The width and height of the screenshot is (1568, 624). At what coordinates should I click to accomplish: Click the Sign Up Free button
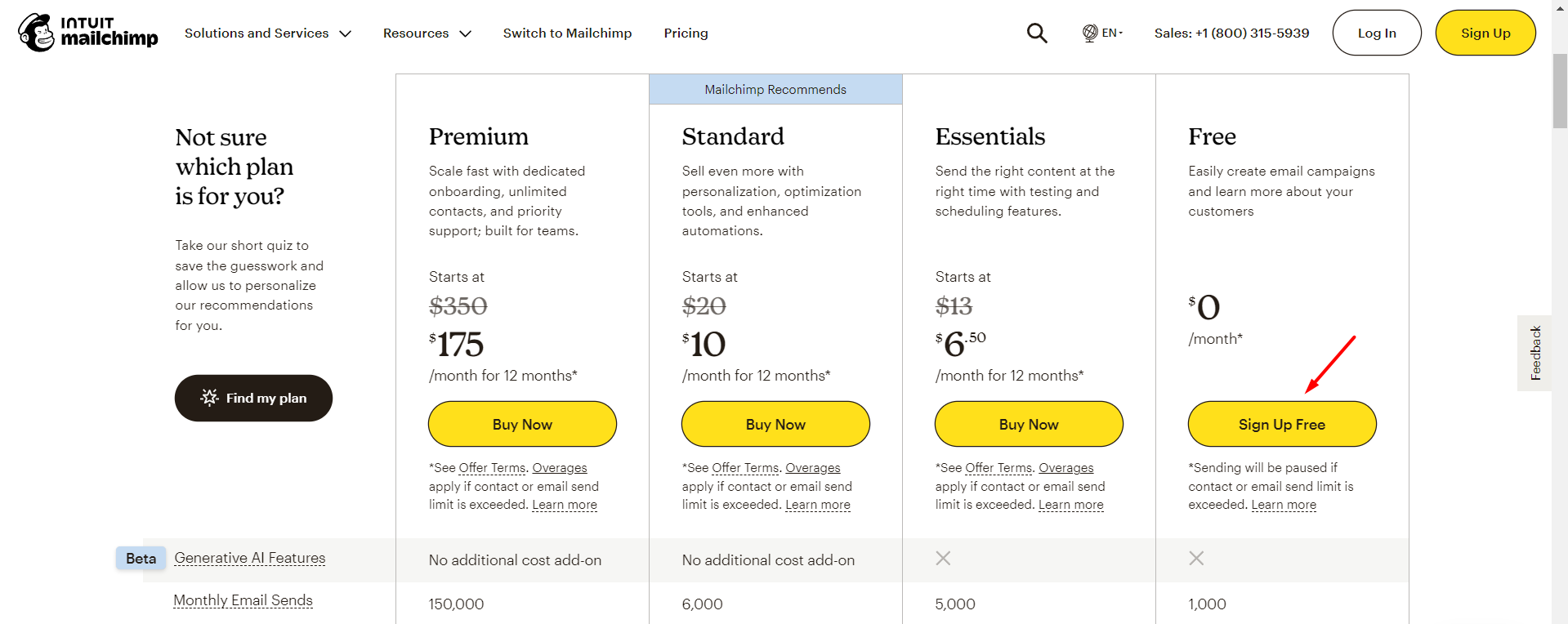click(x=1281, y=424)
